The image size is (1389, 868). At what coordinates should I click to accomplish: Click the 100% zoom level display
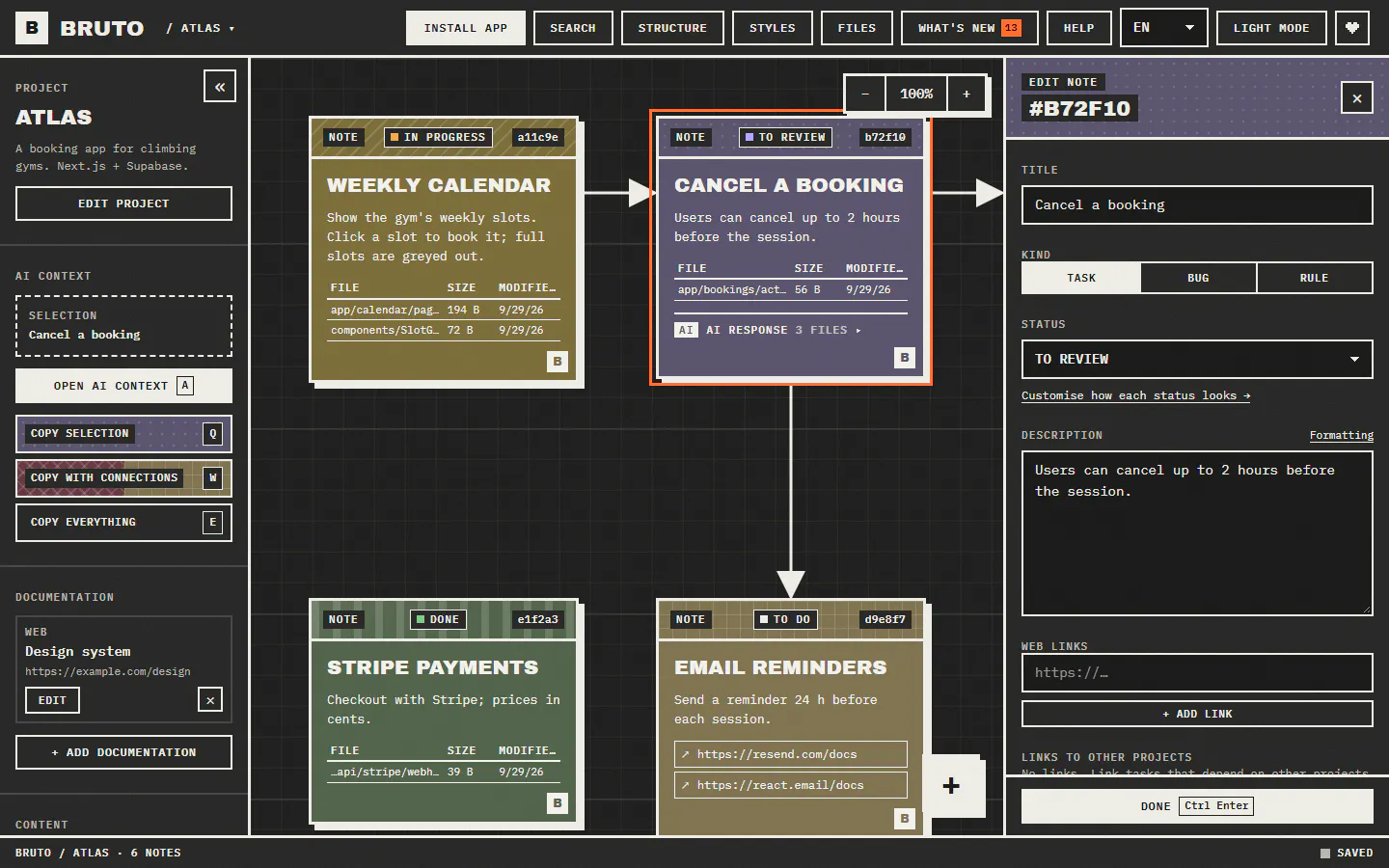pos(916,94)
